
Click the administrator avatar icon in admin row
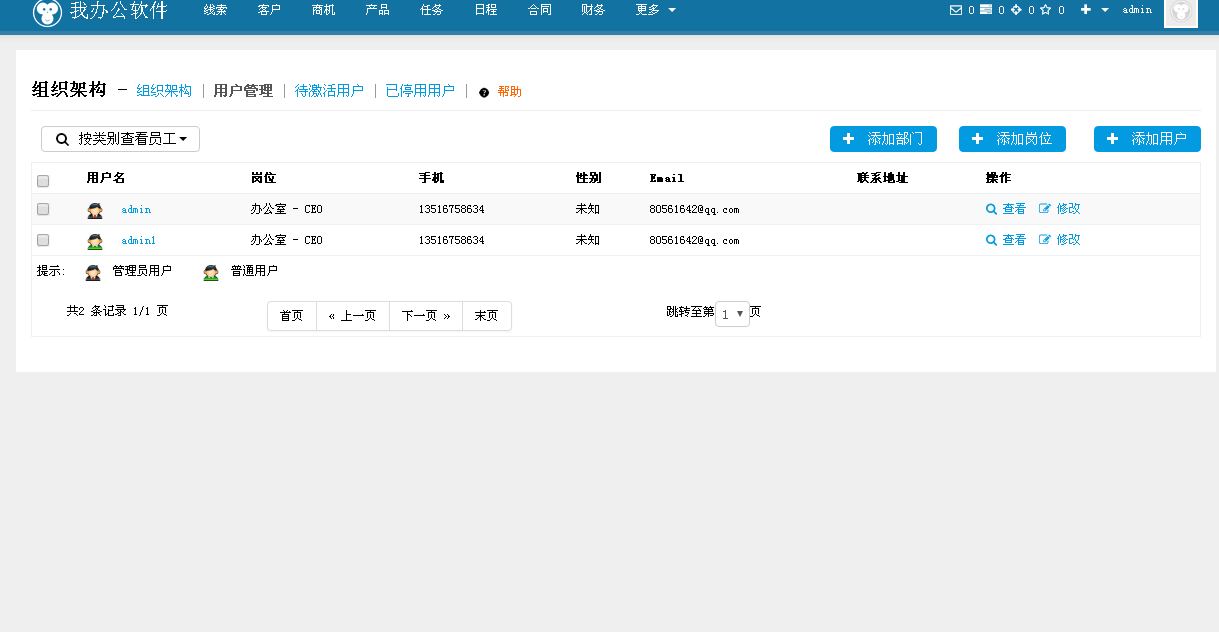coord(95,210)
